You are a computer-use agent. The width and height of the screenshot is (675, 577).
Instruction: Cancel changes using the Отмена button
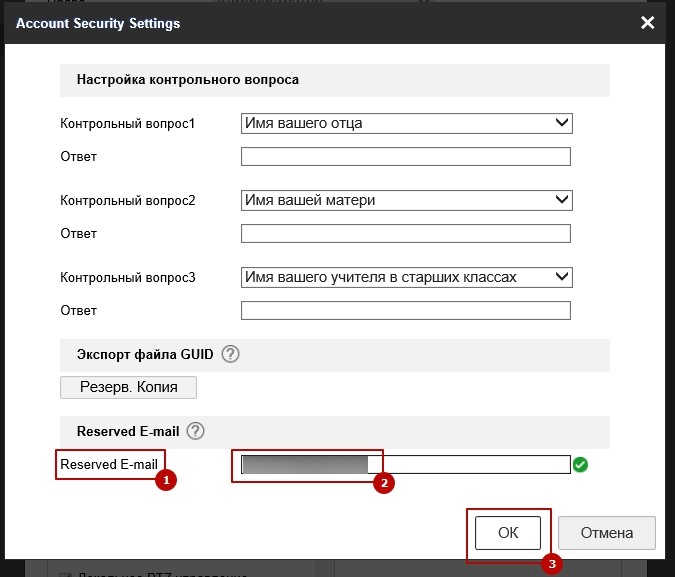(x=606, y=533)
